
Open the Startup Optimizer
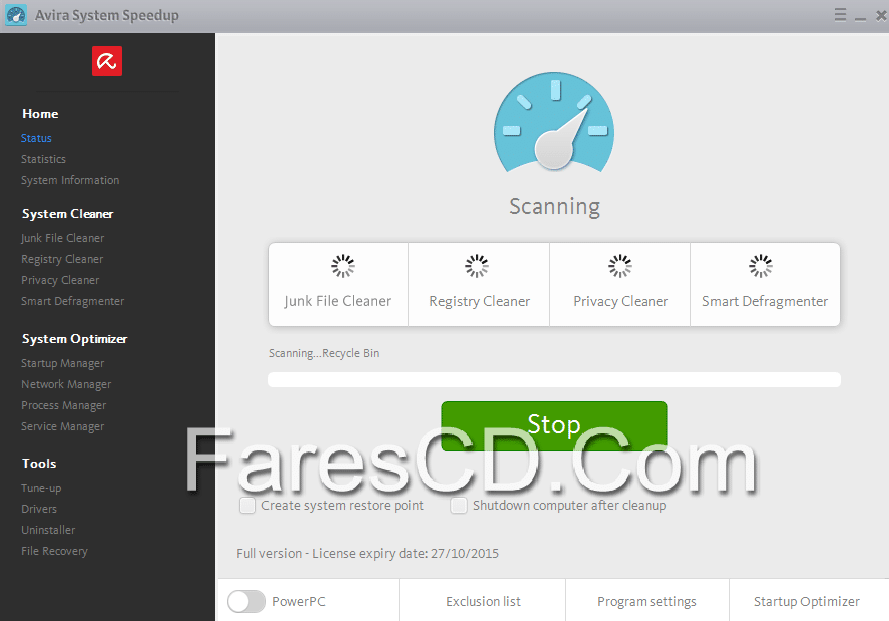point(807,601)
